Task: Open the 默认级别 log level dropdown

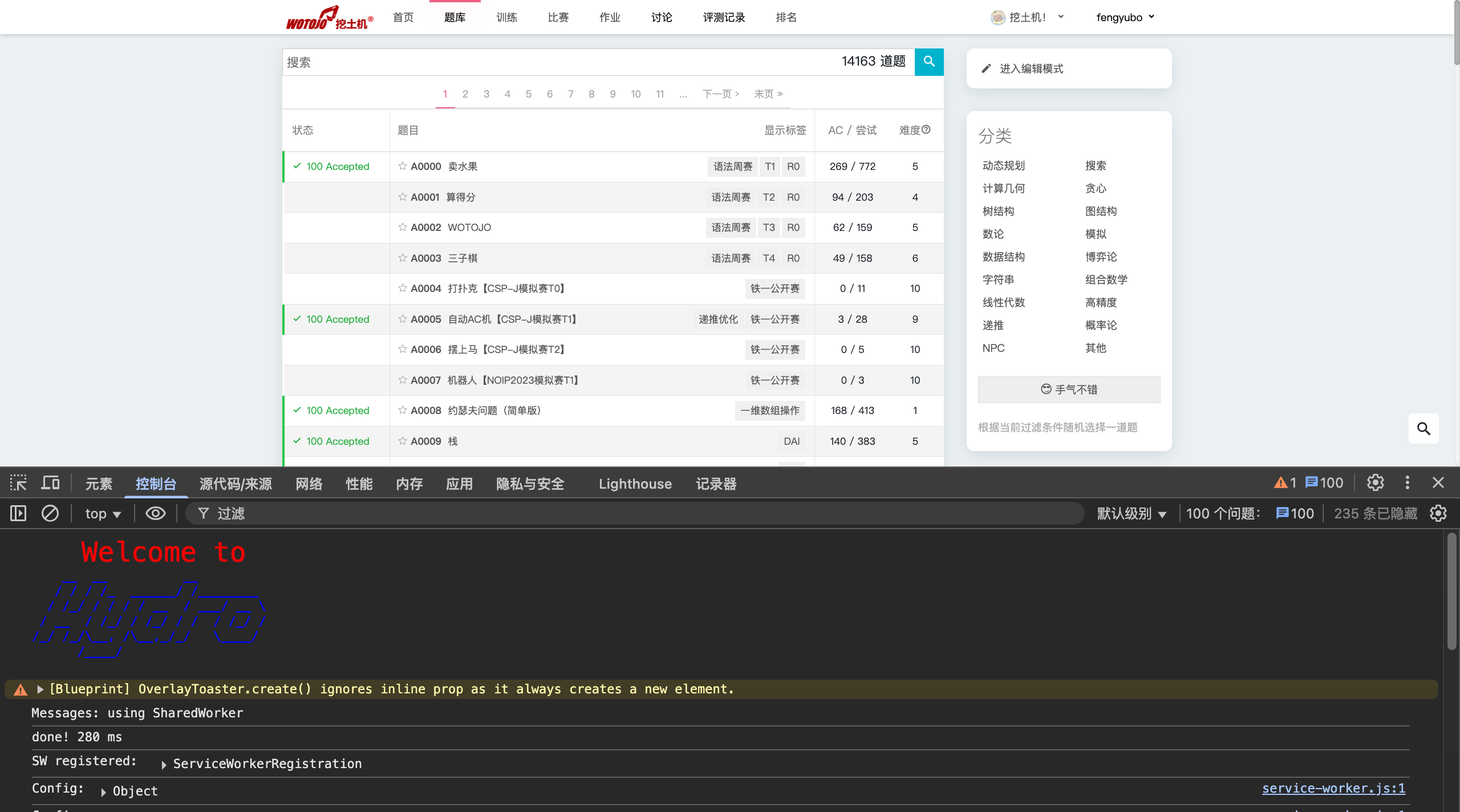Action: coord(1131,514)
